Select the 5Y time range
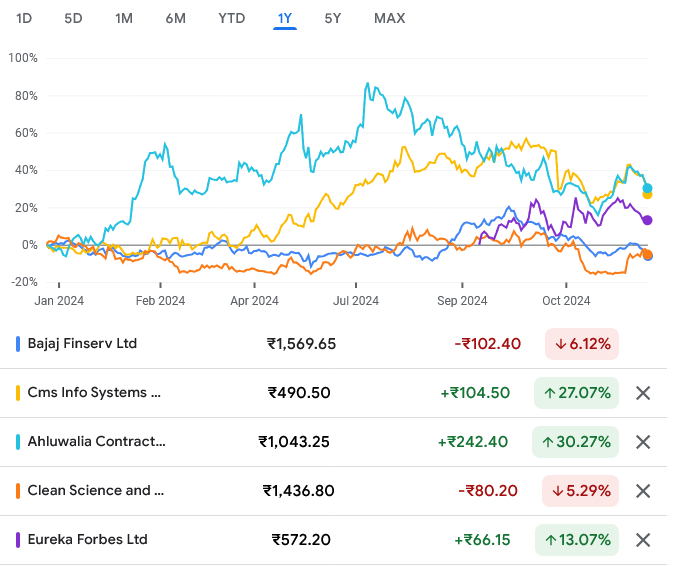 pos(333,18)
